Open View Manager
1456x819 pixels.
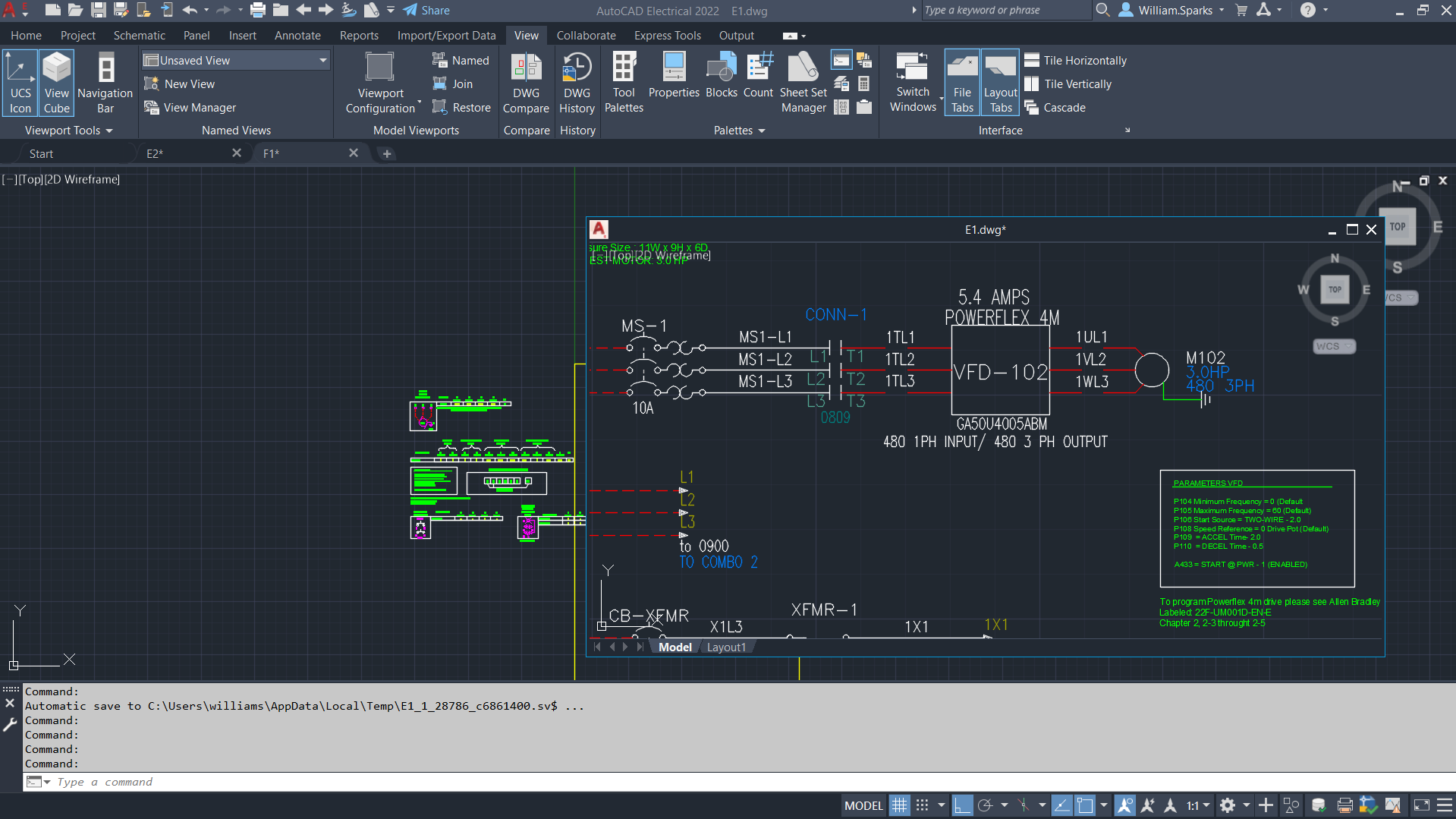[190, 107]
